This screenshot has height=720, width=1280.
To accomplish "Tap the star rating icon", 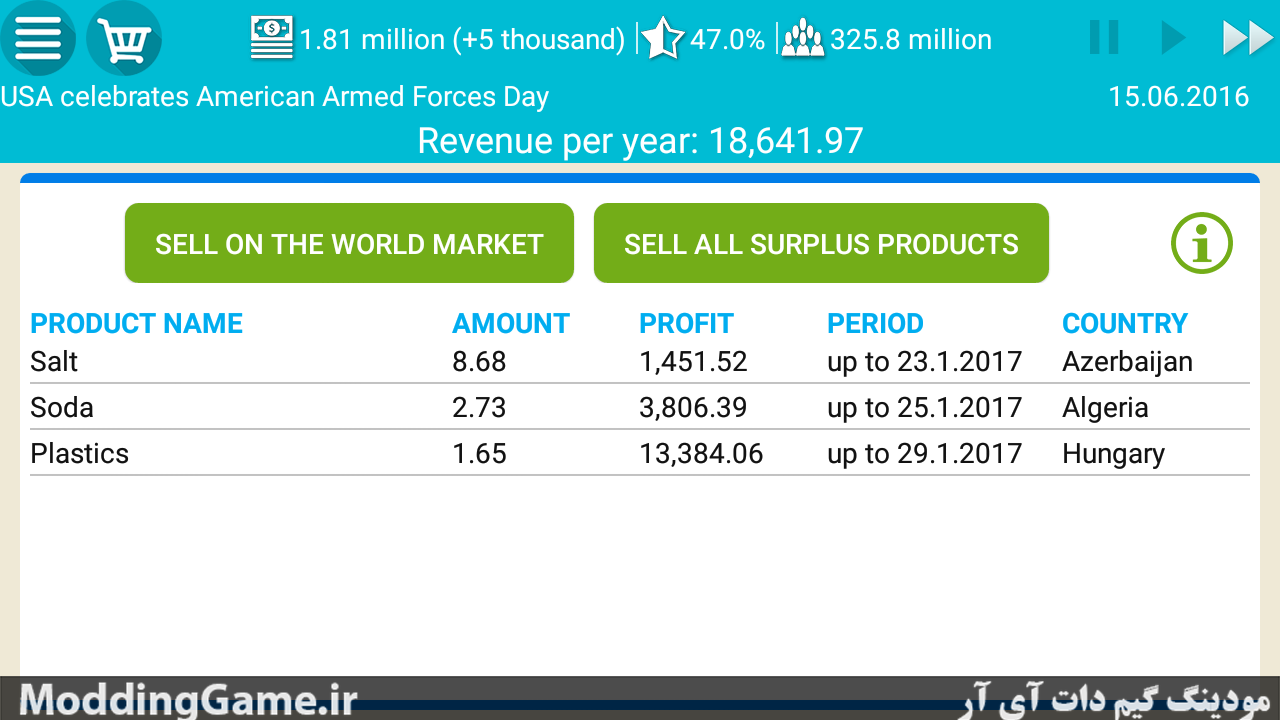I will [662, 39].
